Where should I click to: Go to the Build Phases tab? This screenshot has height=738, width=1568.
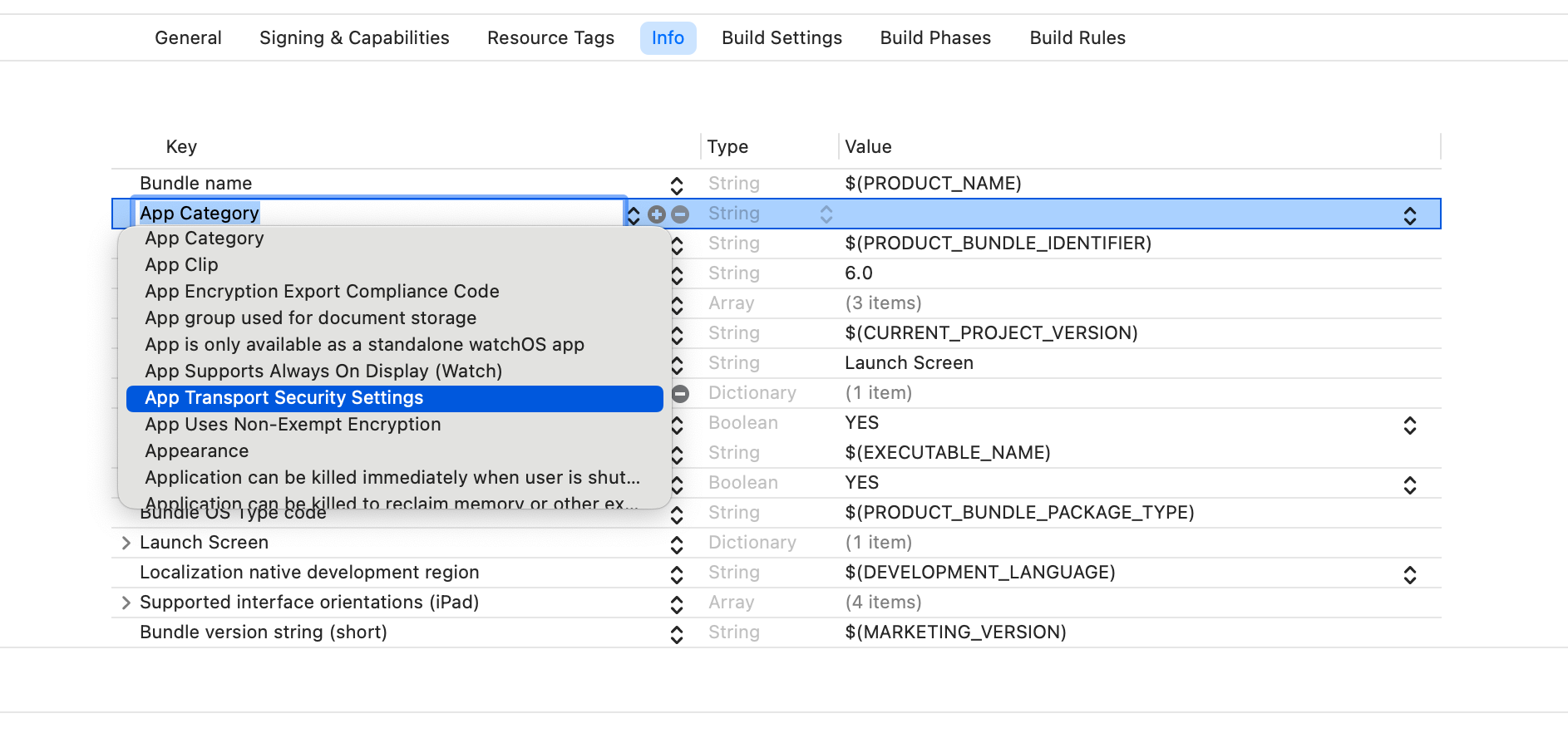(934, 38)
